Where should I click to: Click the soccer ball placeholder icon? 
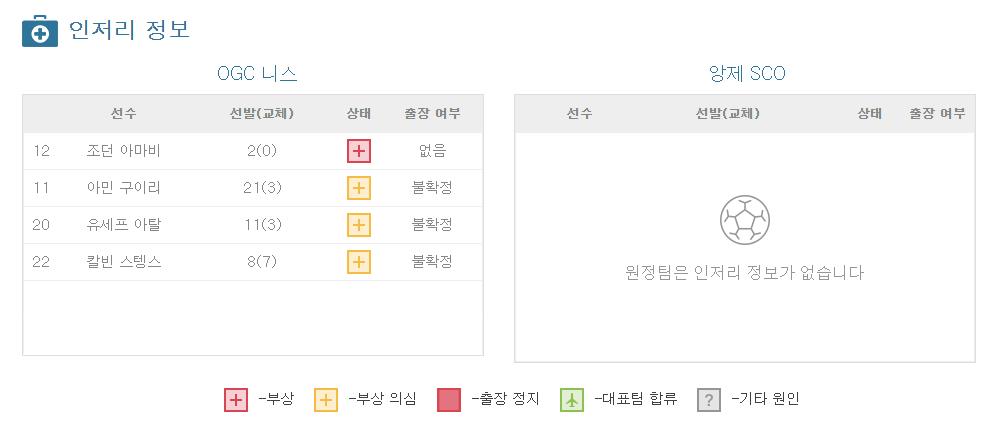pyautogui.click(x=745, y=219)
